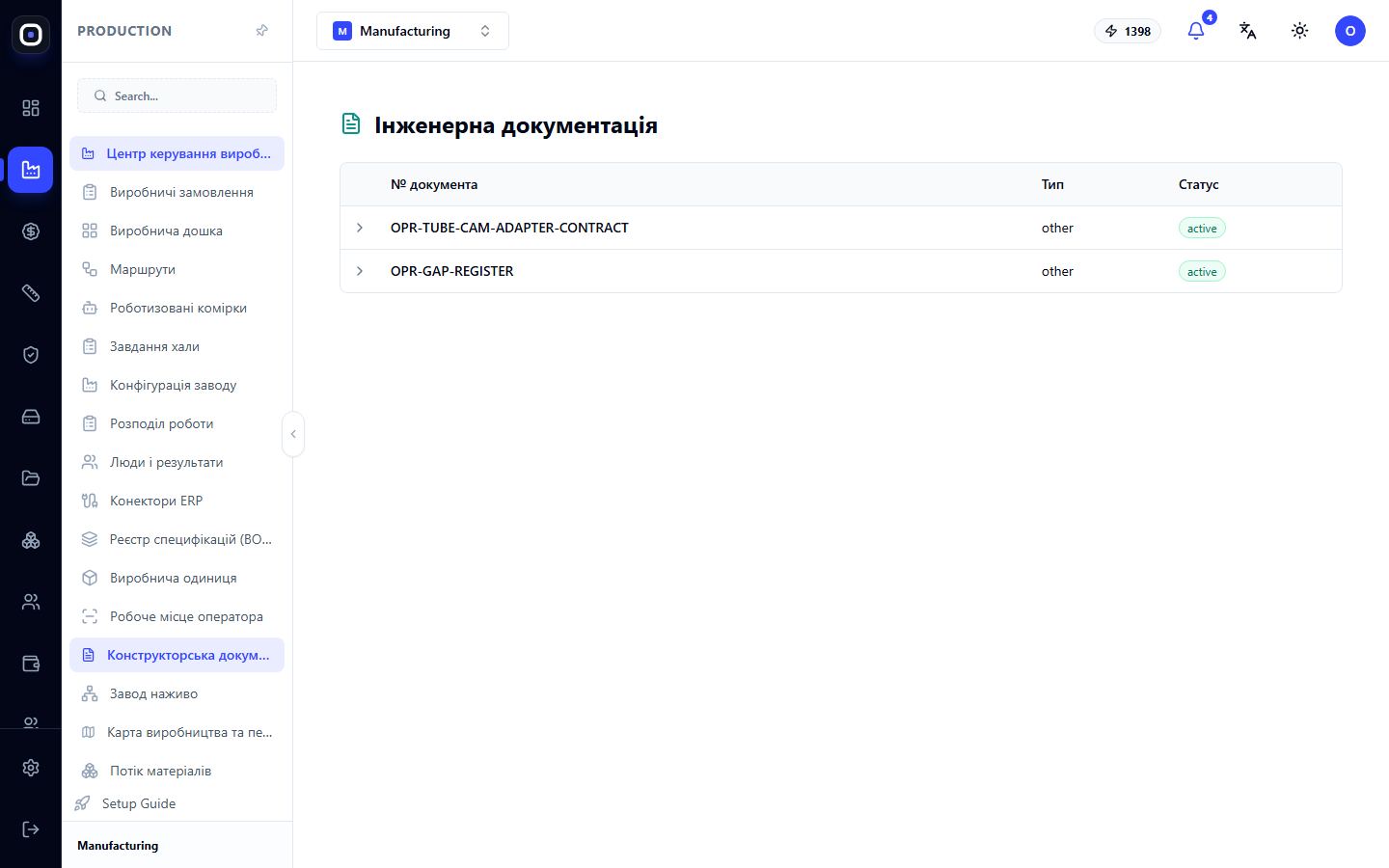Click the active status badge for OPR-GAP-REGISTER
The width and height of the screenshot is (1389, 868).
[1202, 271]
